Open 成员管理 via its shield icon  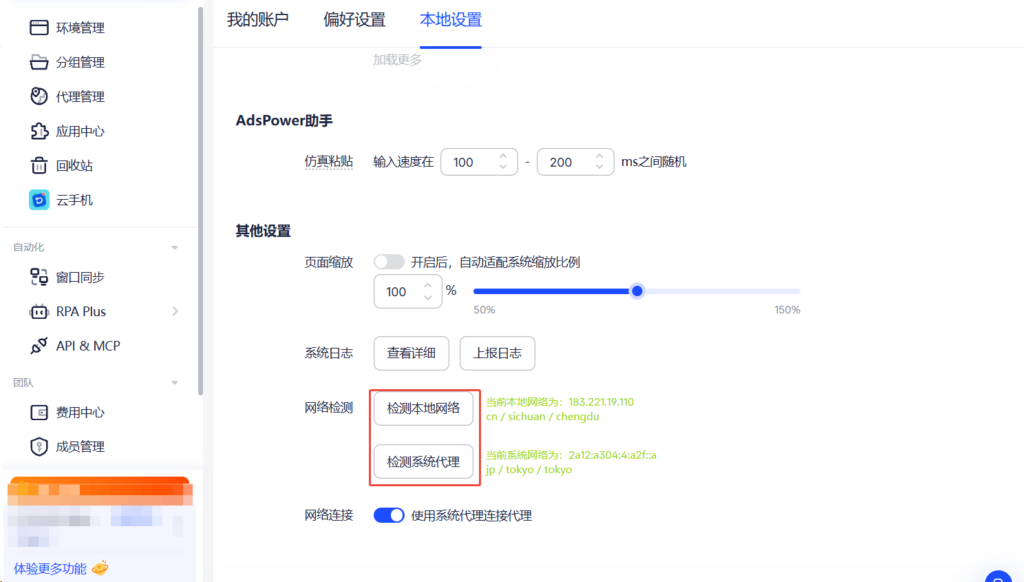tap(39, 447)
